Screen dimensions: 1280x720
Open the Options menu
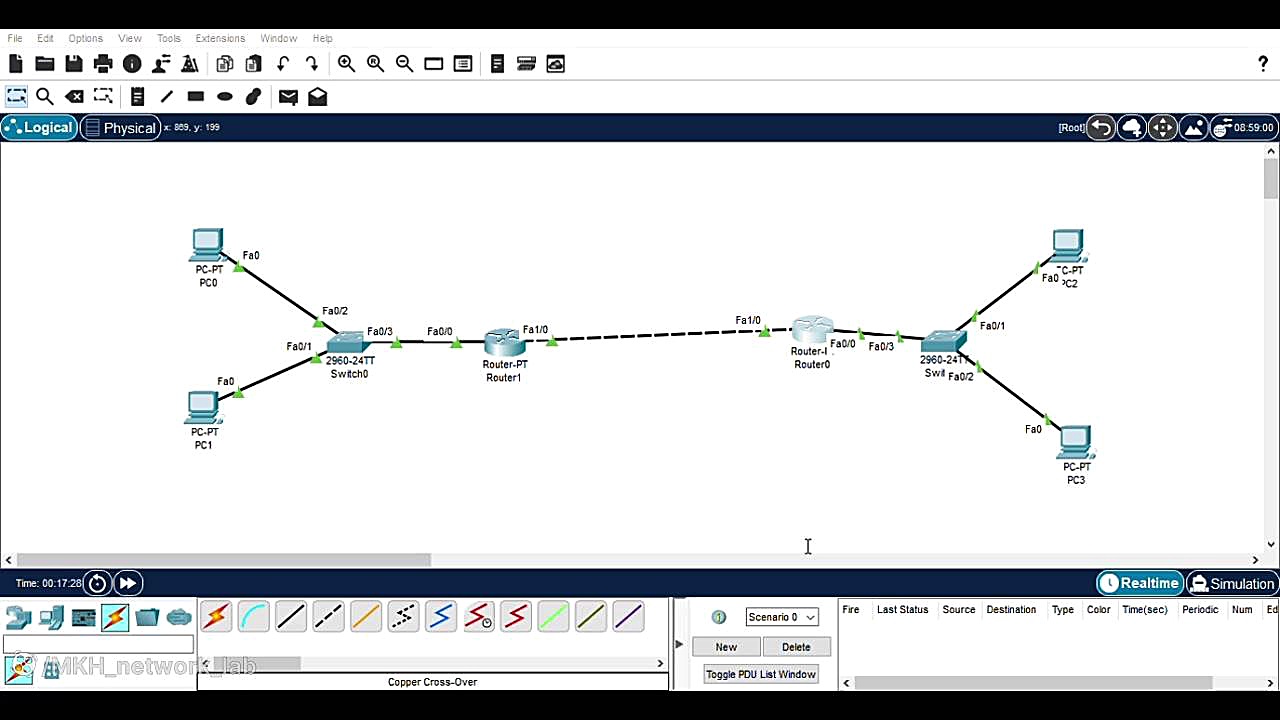(x=85, y=38)
